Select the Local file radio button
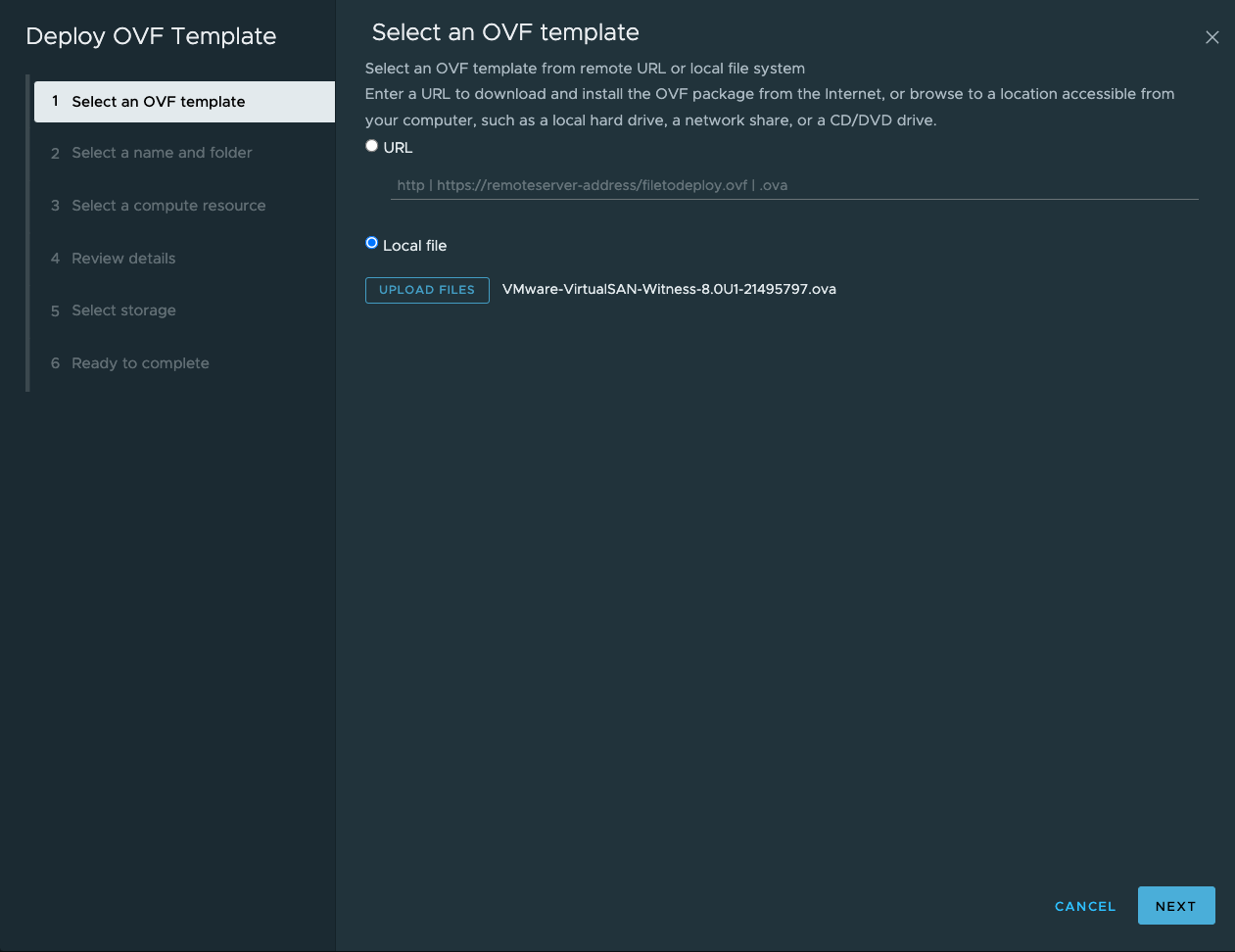This screenshot has width=1235, height=952. (371, 243)
